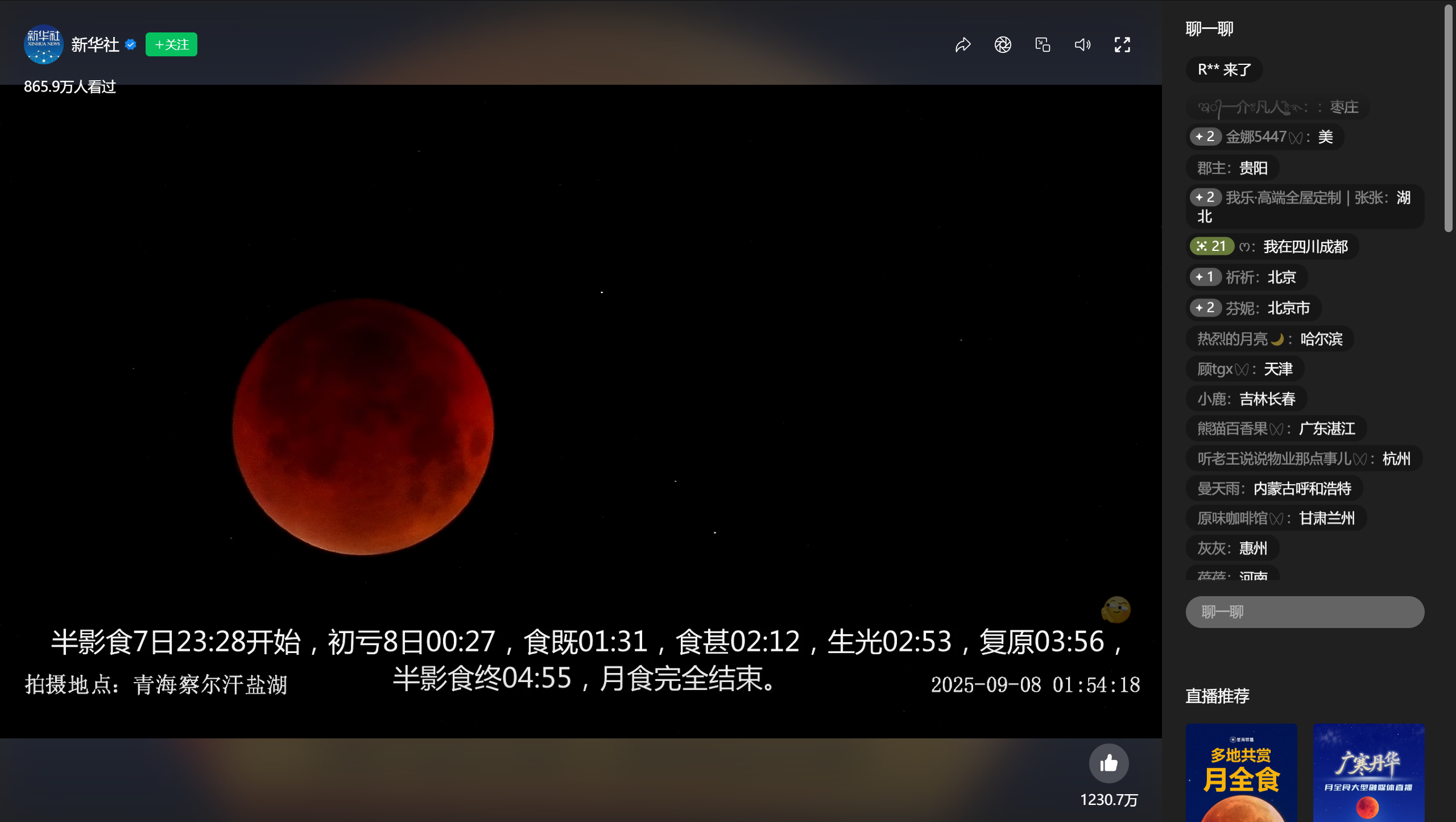Click the emoji face above like button
Image resolution: width=1456 pixels, height=822 pixels.
[x=1116, y=610]
